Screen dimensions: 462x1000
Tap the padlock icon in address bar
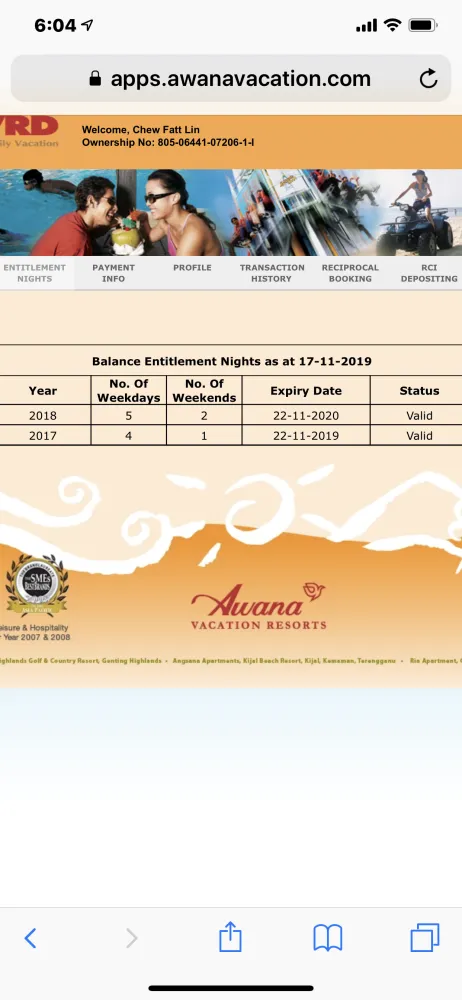coord(95,78)
